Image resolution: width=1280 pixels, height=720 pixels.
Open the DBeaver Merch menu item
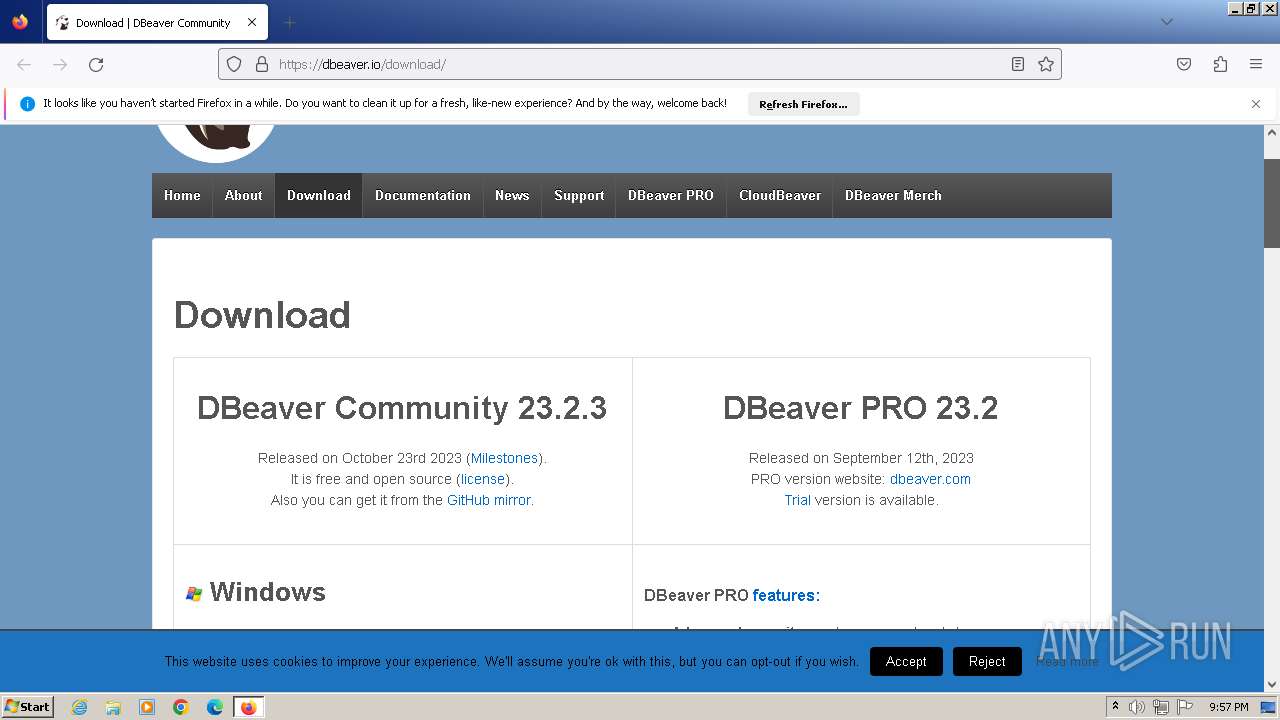[893, 195]
